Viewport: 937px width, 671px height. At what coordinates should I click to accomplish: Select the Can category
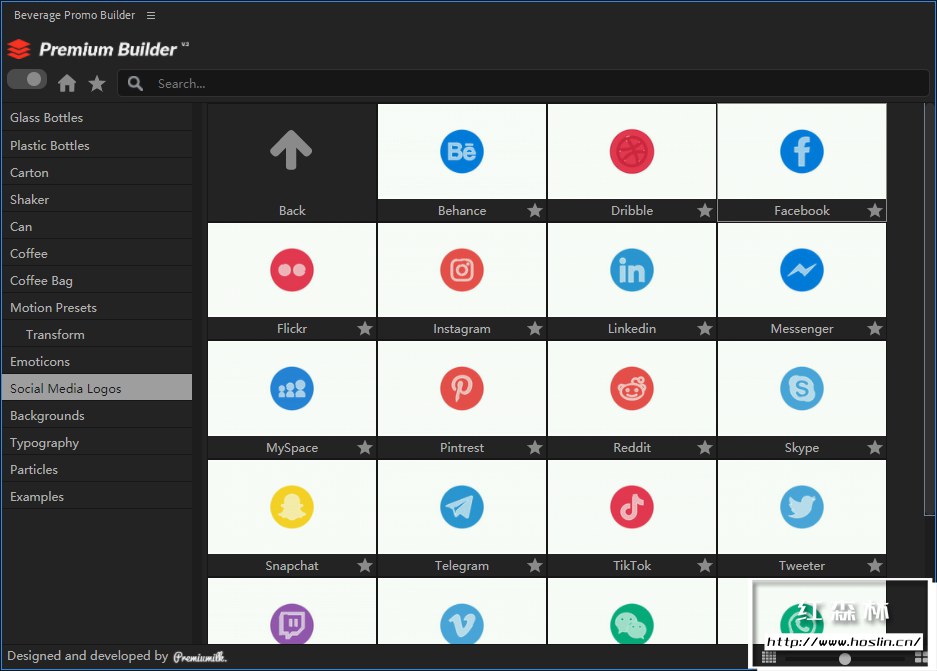[x=97, y=226]
